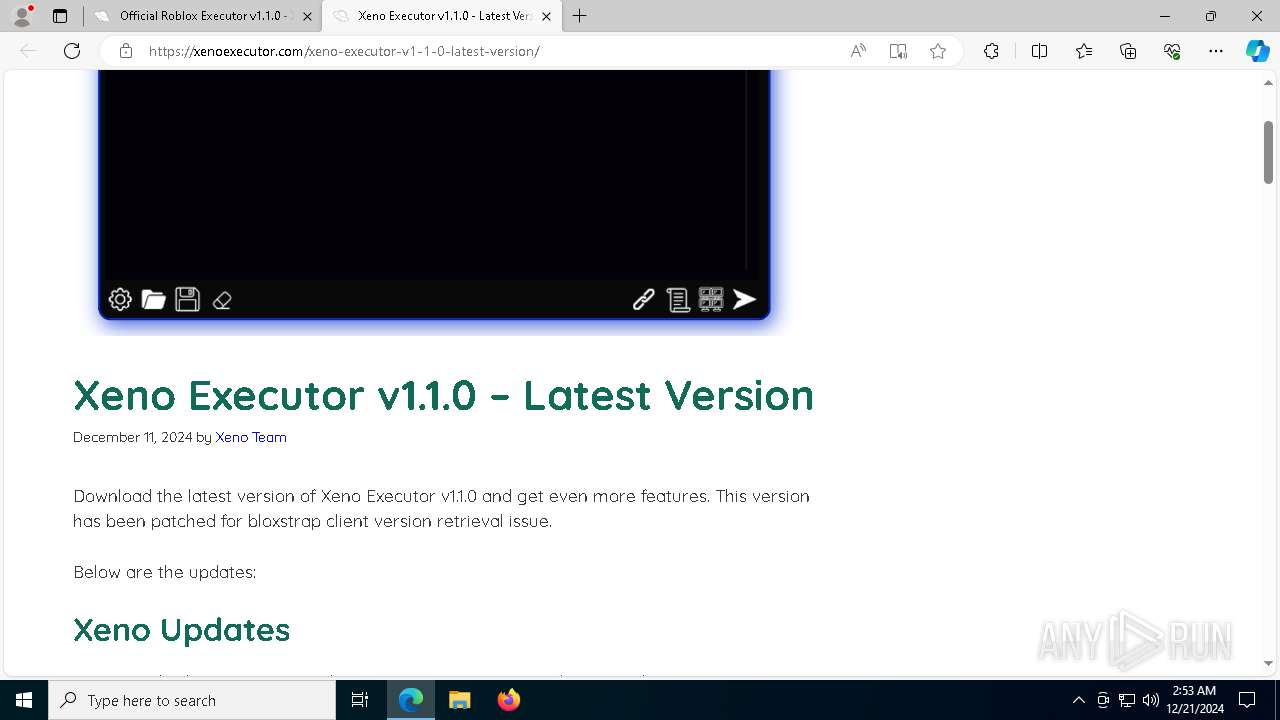
Task: Open the Windows Start menu
Action: point(24,700)
